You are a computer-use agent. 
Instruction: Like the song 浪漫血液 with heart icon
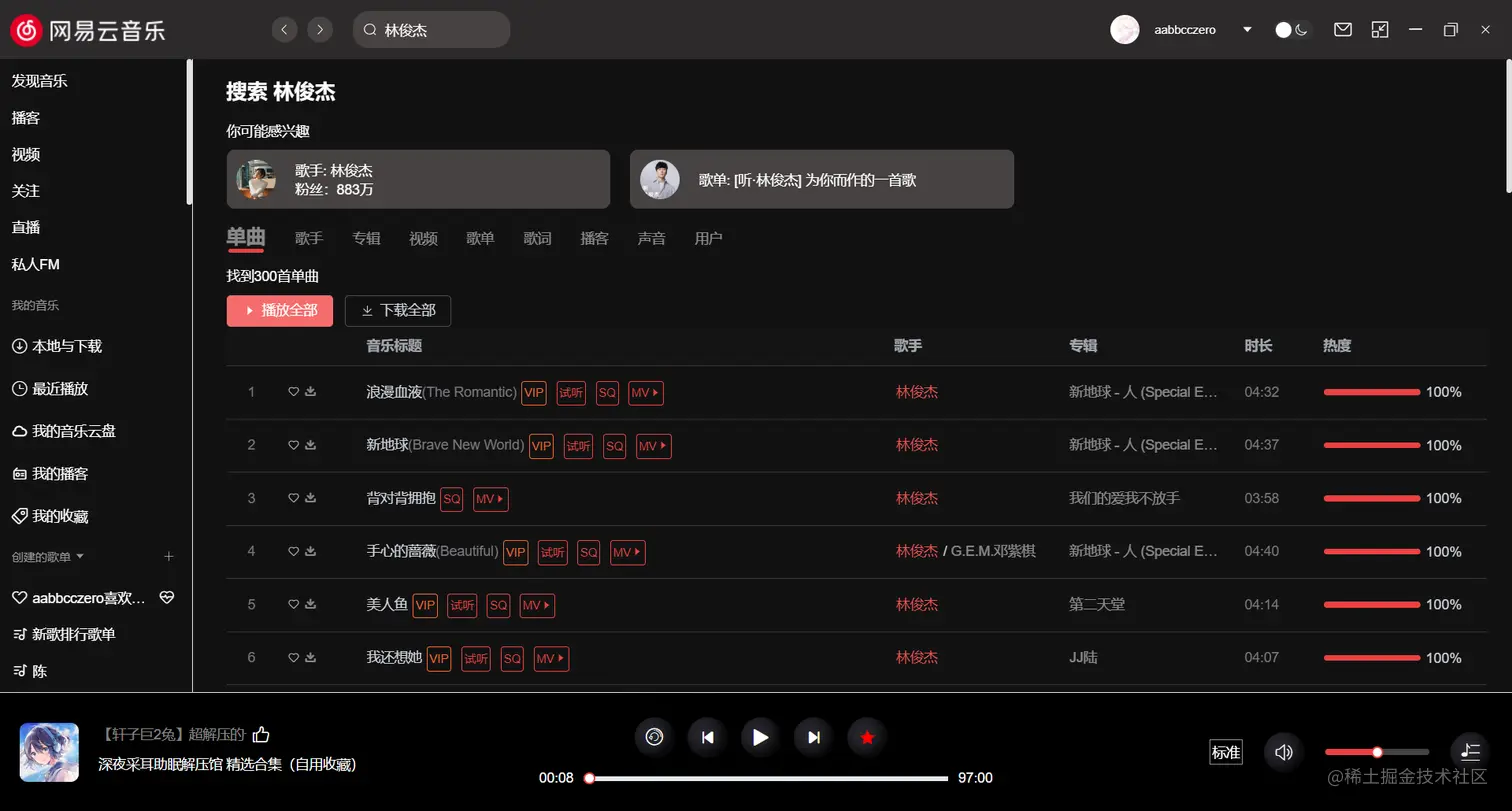(x=294, y=392)
